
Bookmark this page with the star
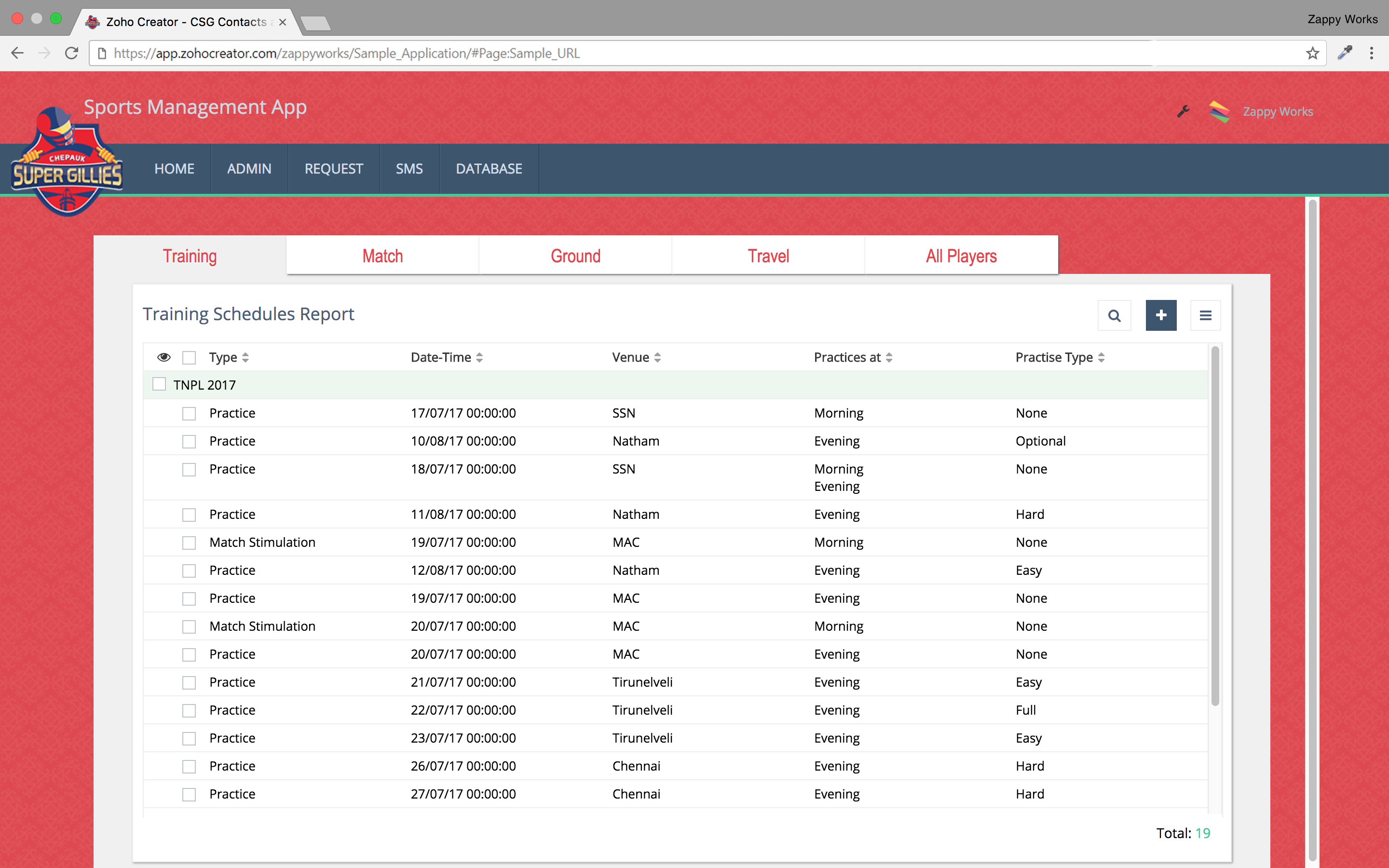point(1312,54)
